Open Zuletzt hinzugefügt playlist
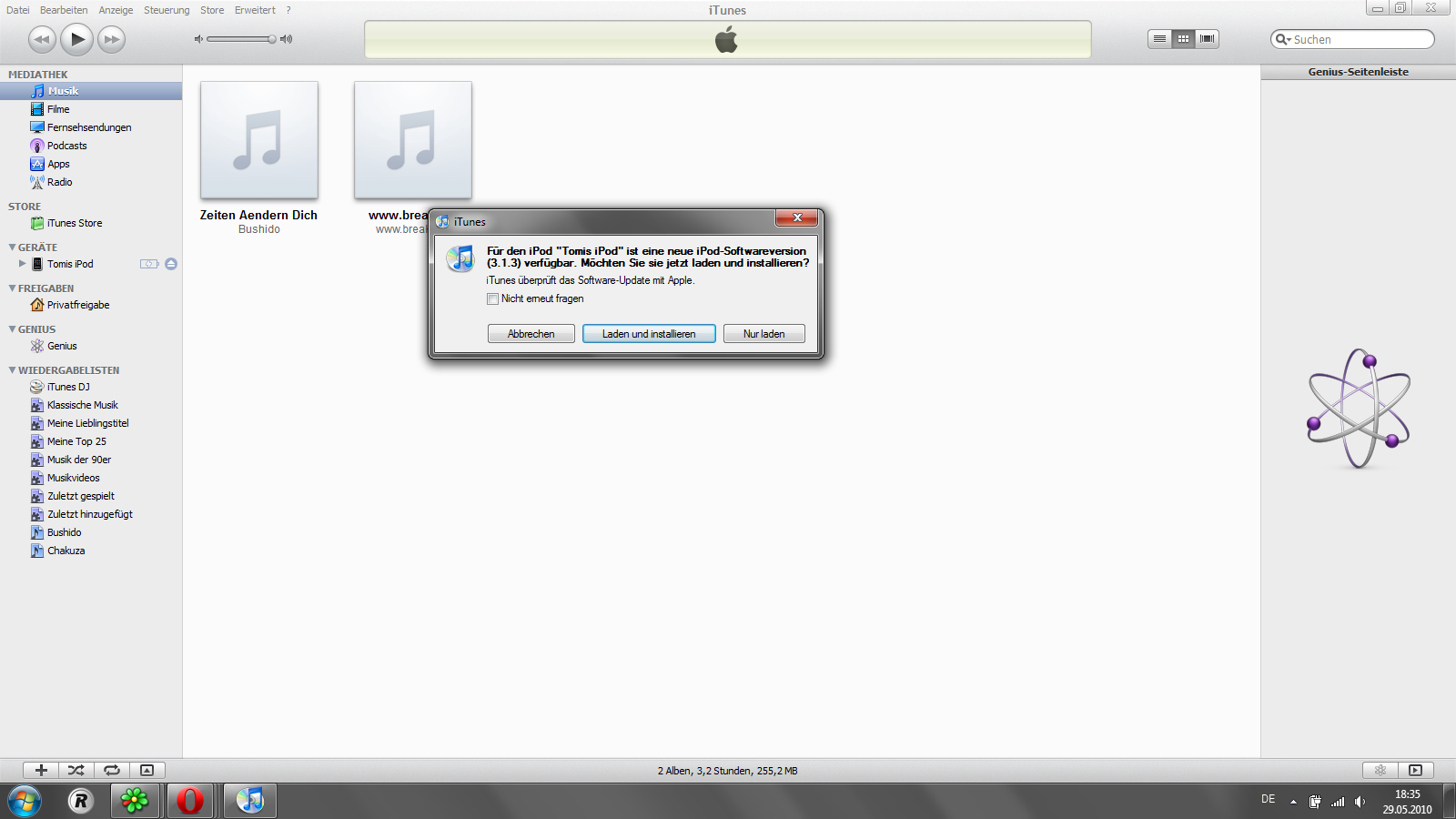This screenshot has width=1456, height=819. pos(91,514)
